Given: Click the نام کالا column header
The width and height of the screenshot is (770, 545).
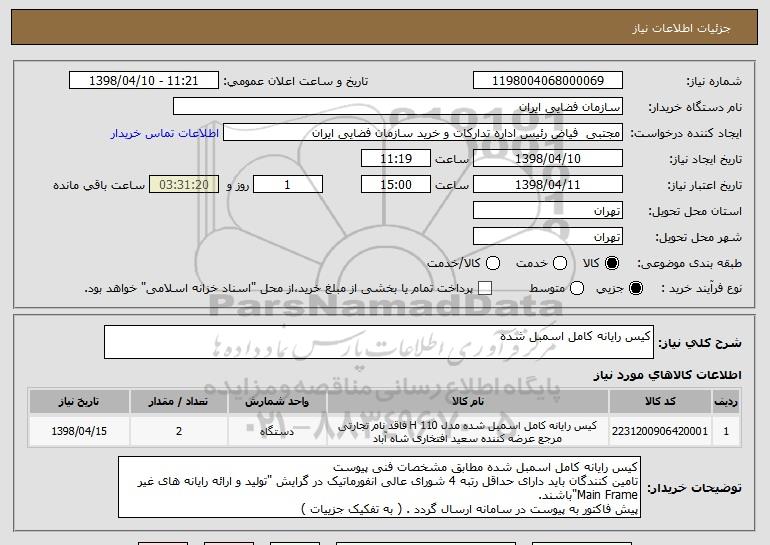Looking at the screenshot, I should point(468,402).
